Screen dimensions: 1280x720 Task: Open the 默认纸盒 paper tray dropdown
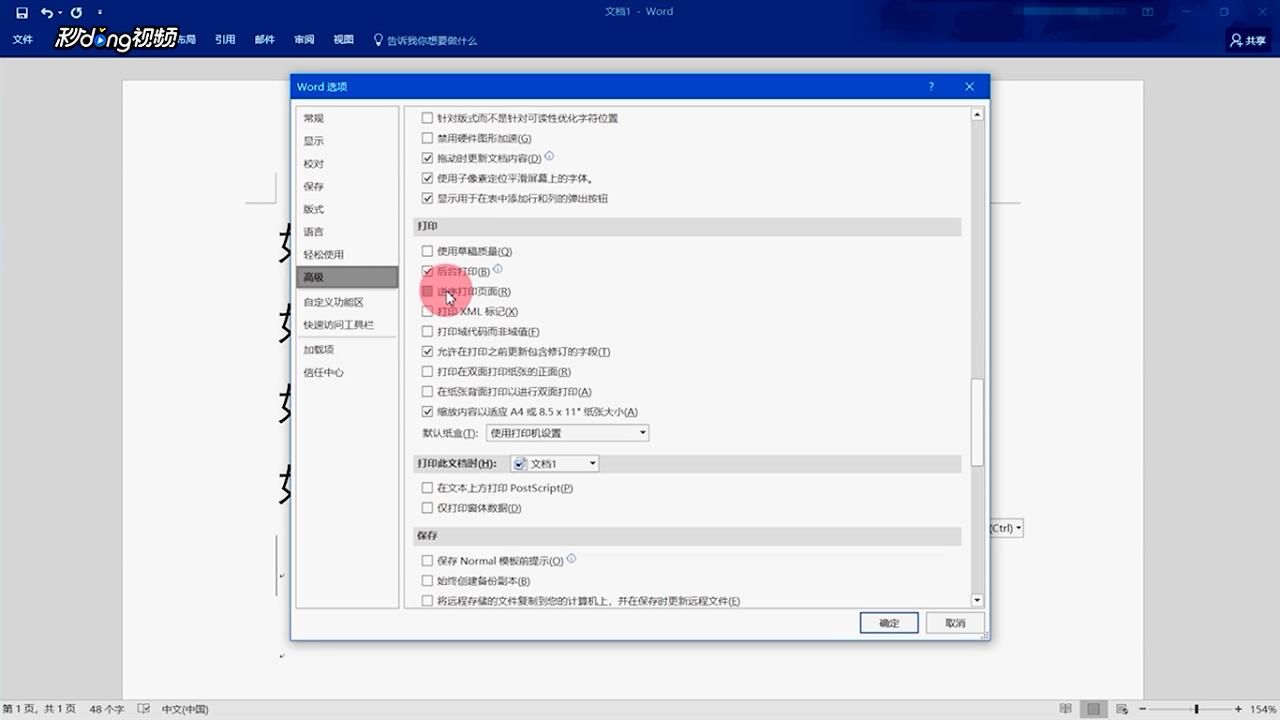[x=641, y=432]
